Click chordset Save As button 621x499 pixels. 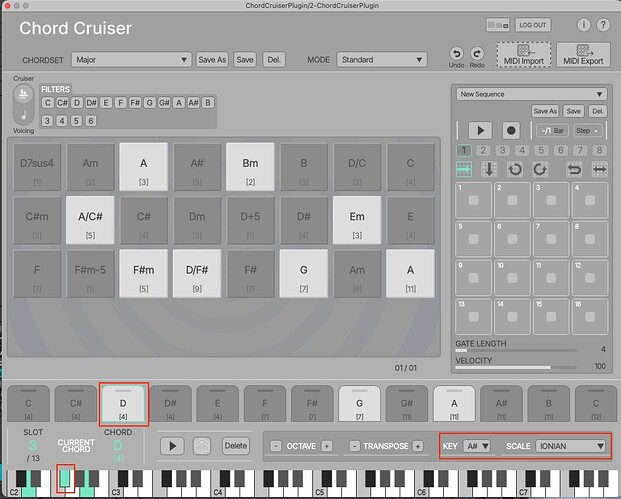click(x=212, y=60)
